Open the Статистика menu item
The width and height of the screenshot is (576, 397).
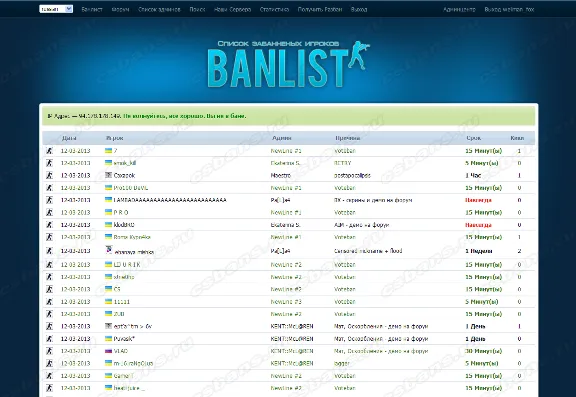click(x=274, y=10)
